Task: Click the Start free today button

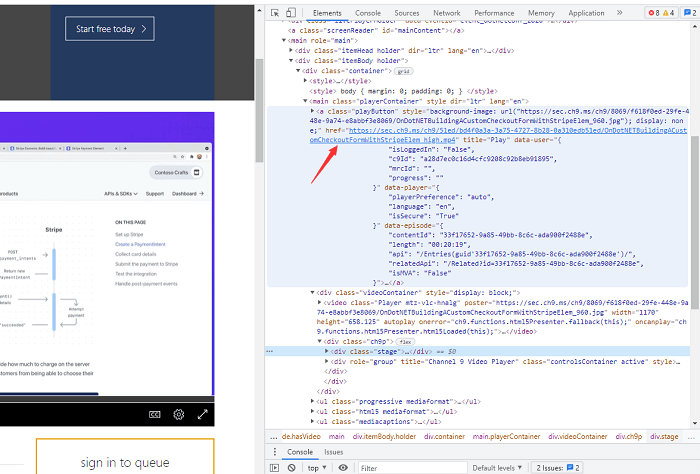Action: click(110, 29)
